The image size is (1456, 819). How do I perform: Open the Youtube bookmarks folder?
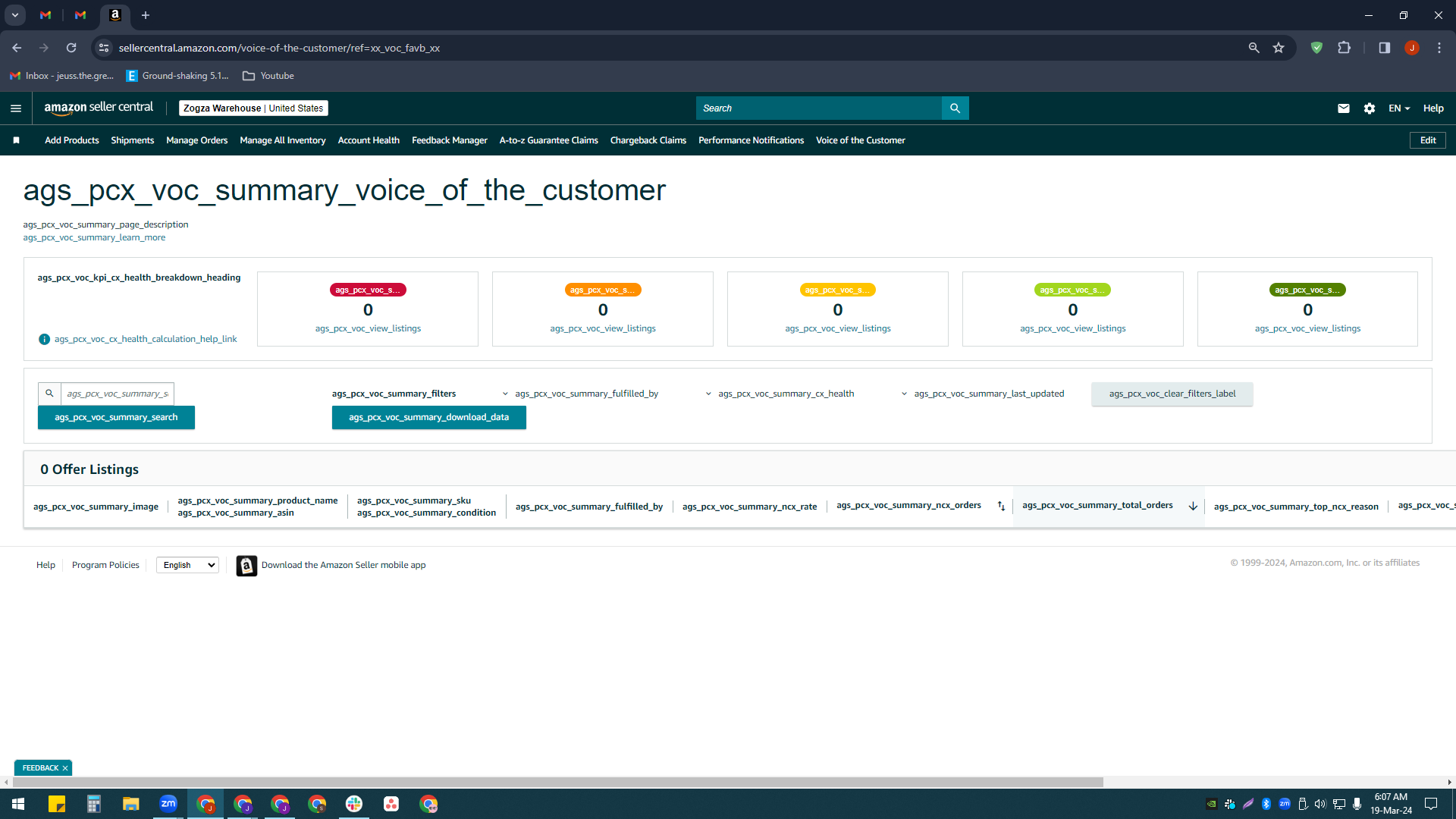point(268,76)
